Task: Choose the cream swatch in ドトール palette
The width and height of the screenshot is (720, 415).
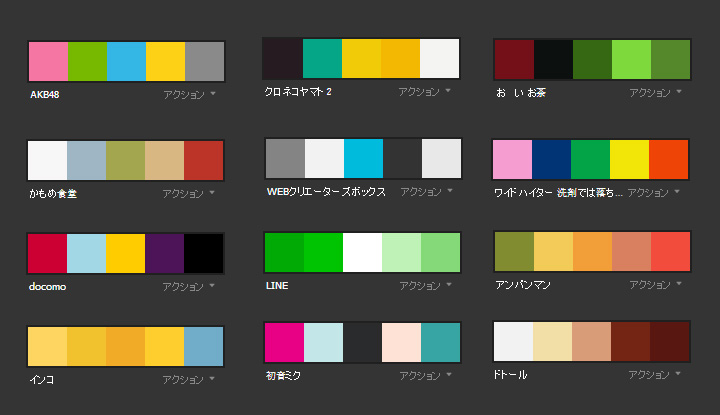Action: point(552,342)
